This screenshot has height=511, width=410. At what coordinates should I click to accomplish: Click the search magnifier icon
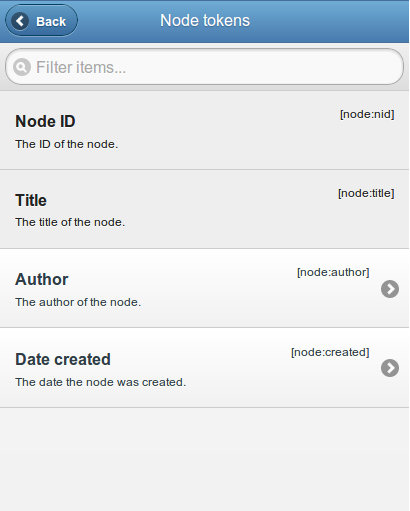click(x=22, y=67)
